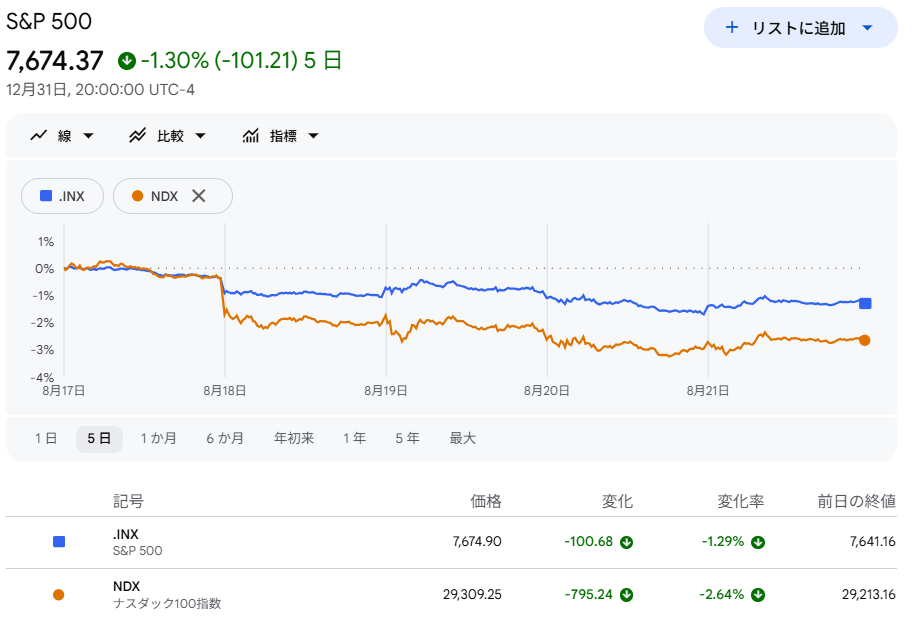Click the main price 7,674.37
Image resolution: width=919 pixels, height=618 pixels.
click(x=55, y=60)
